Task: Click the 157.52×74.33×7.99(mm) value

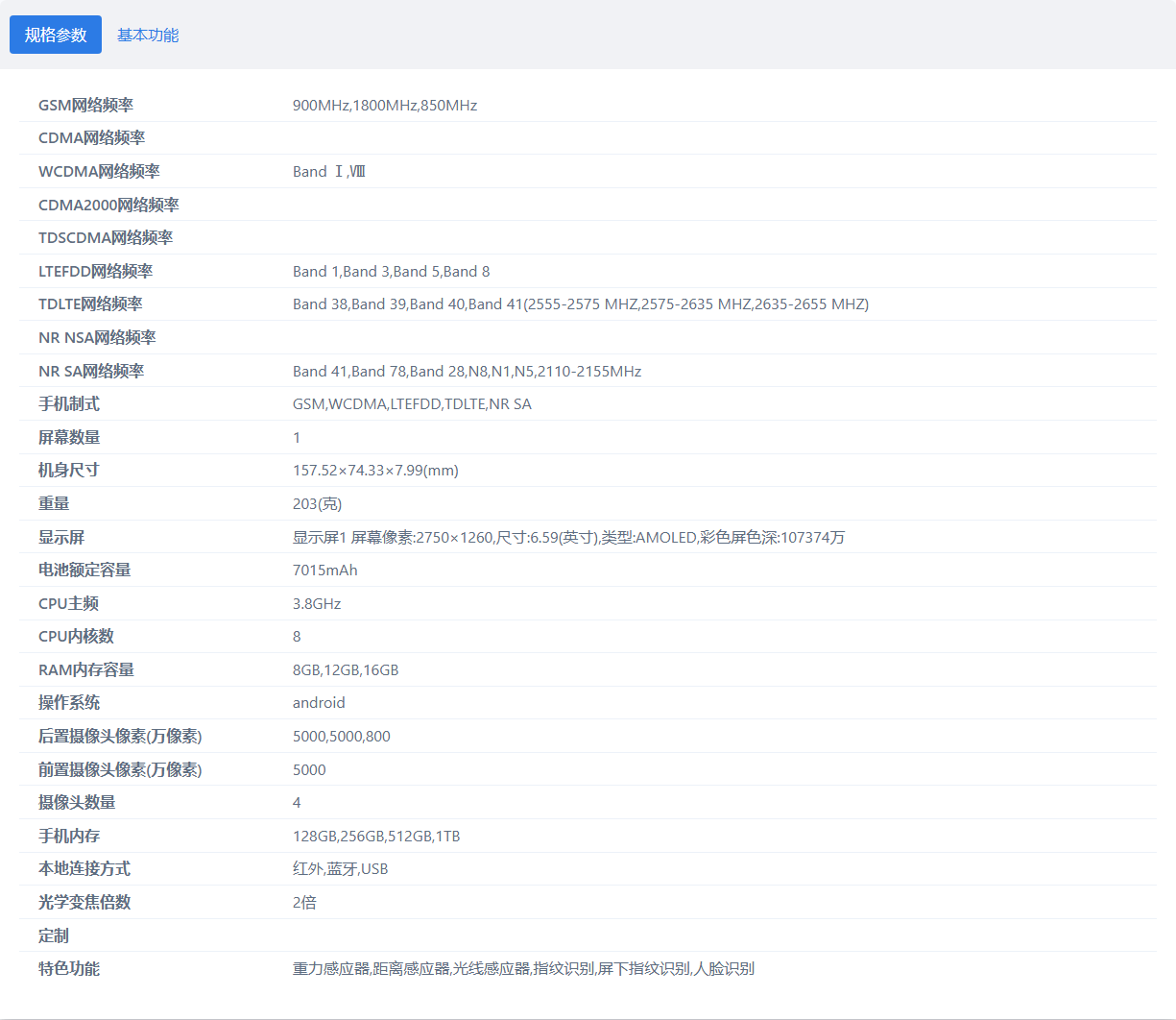Action: (375, 470)
